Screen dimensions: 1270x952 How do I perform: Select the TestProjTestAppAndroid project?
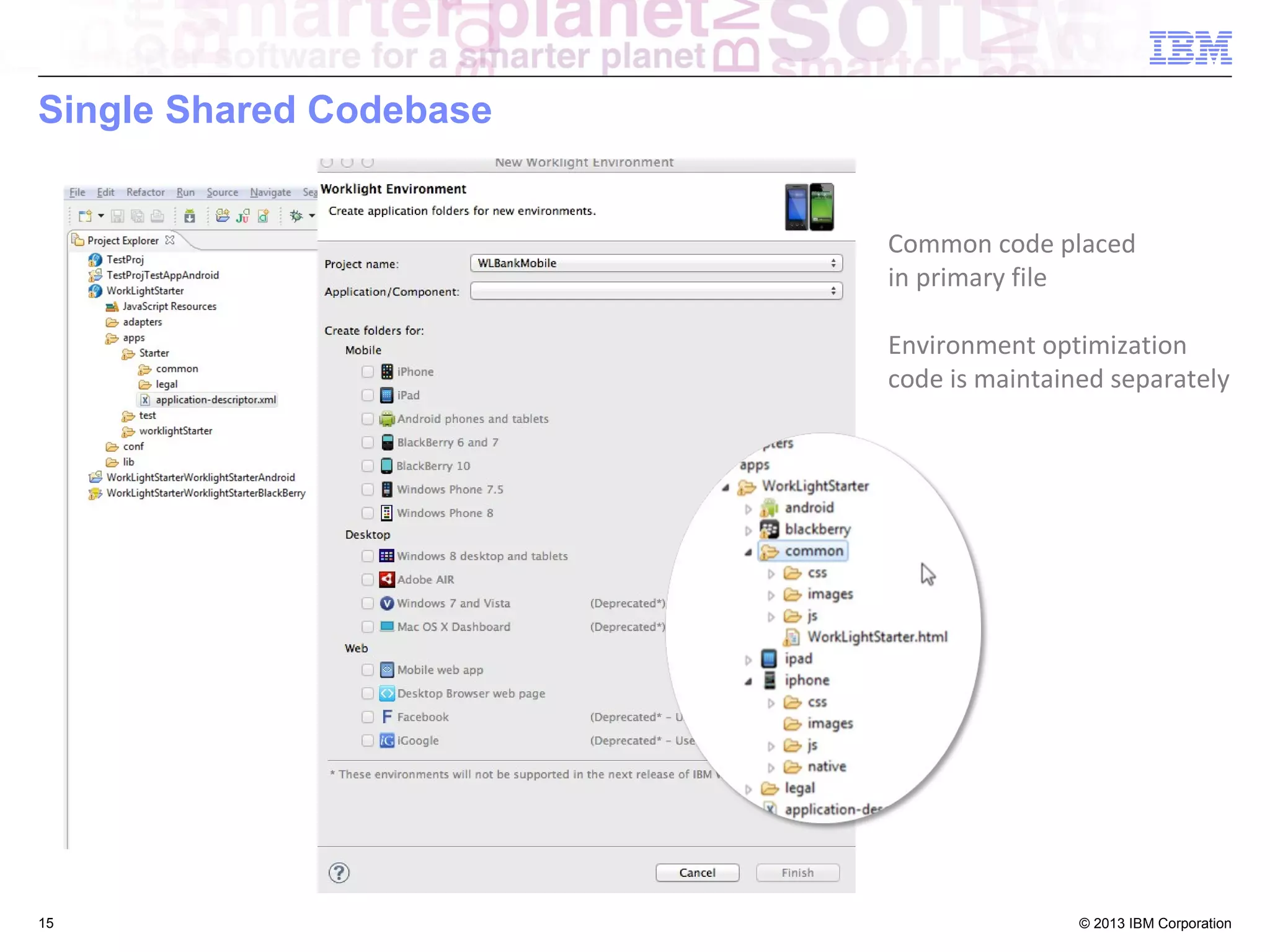point(162,275)
